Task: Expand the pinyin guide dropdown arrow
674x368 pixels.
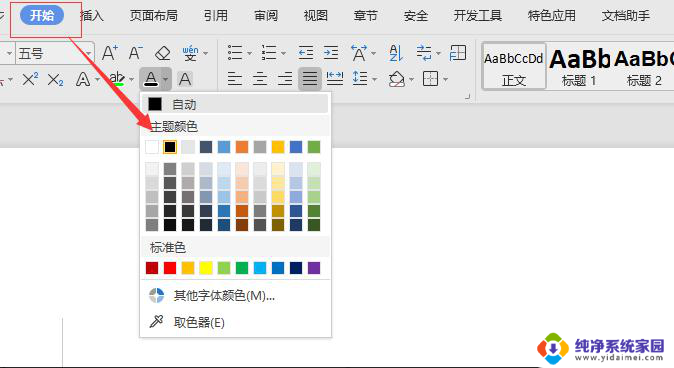Action: pos(205,54)
